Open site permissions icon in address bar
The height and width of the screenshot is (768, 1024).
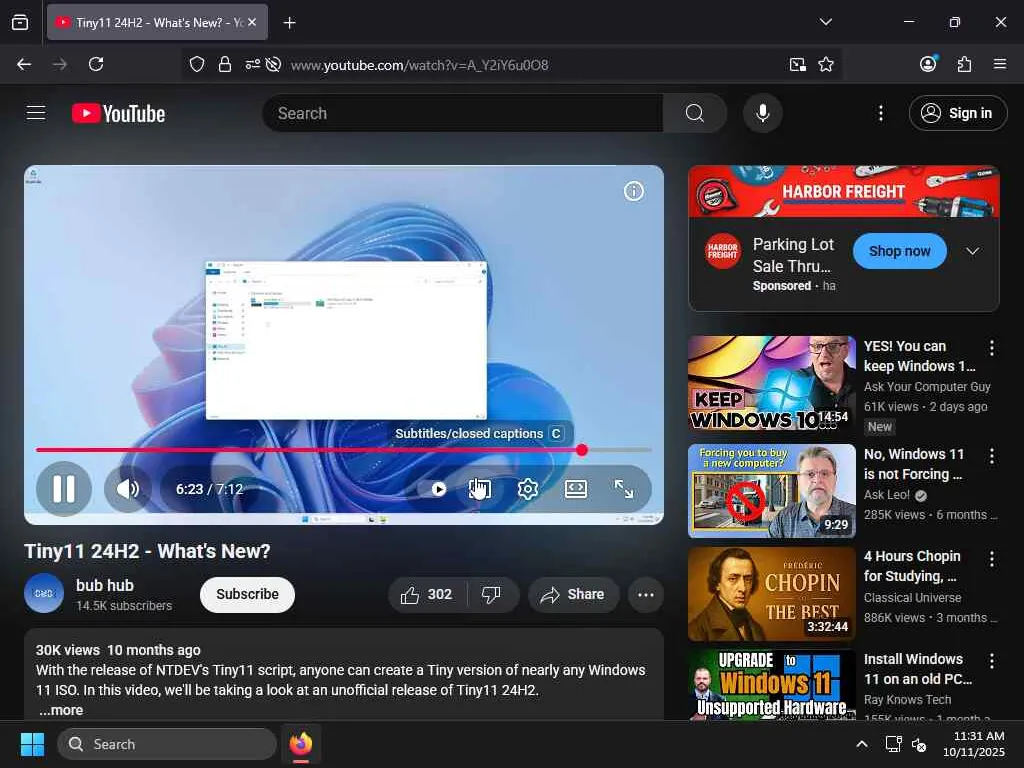coord(252,64)
